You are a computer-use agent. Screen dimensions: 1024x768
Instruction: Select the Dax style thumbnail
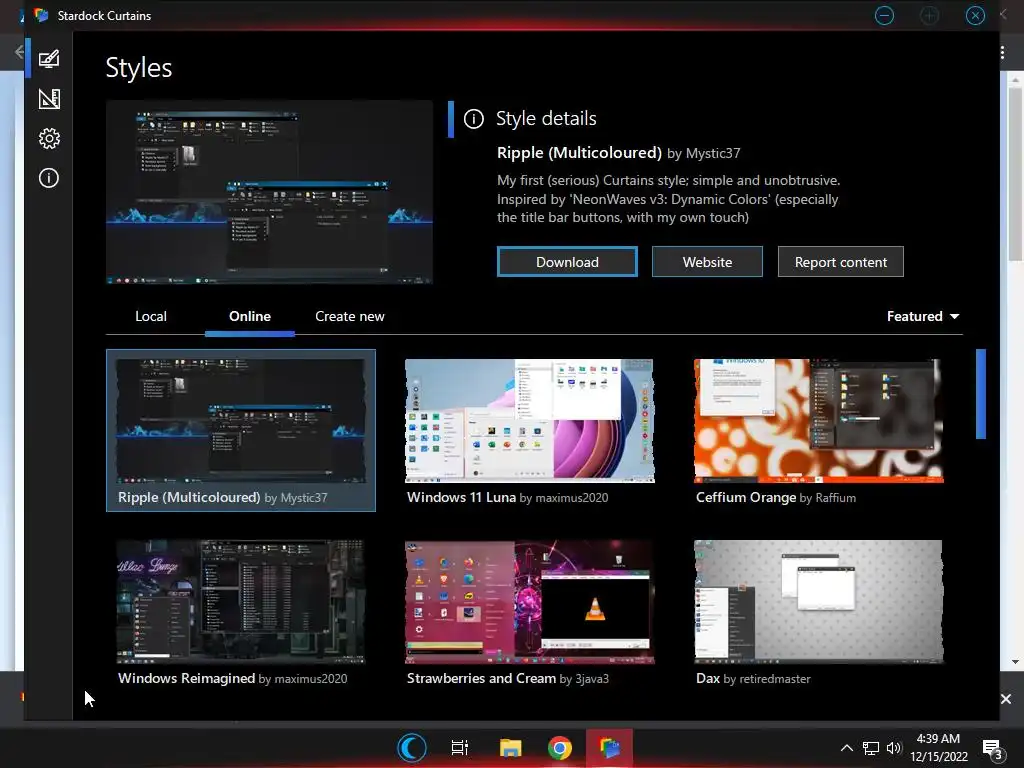[x=818, y=601]
